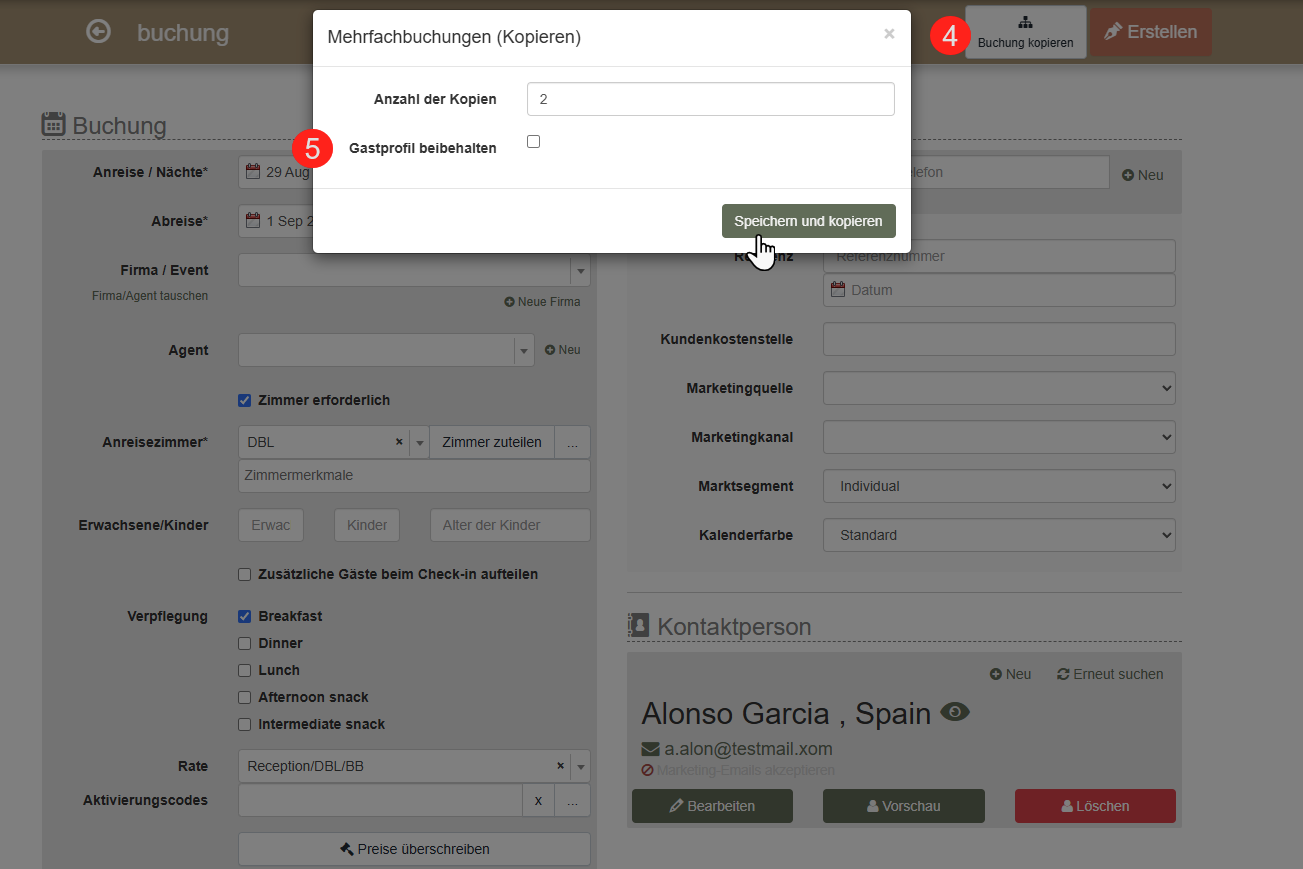Viewport: 1303px width, 869px height.
Task: Click the calendar icon in Abreise field
Action: pos(253,220)
